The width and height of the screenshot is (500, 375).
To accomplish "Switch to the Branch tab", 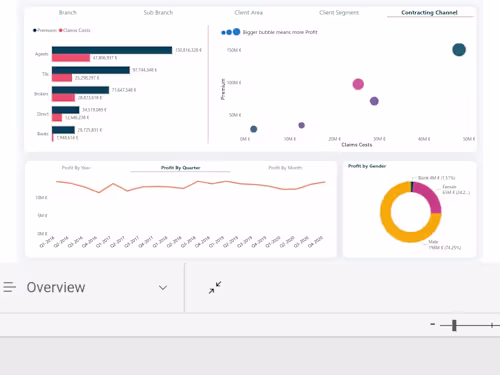I will coord(68,13).
